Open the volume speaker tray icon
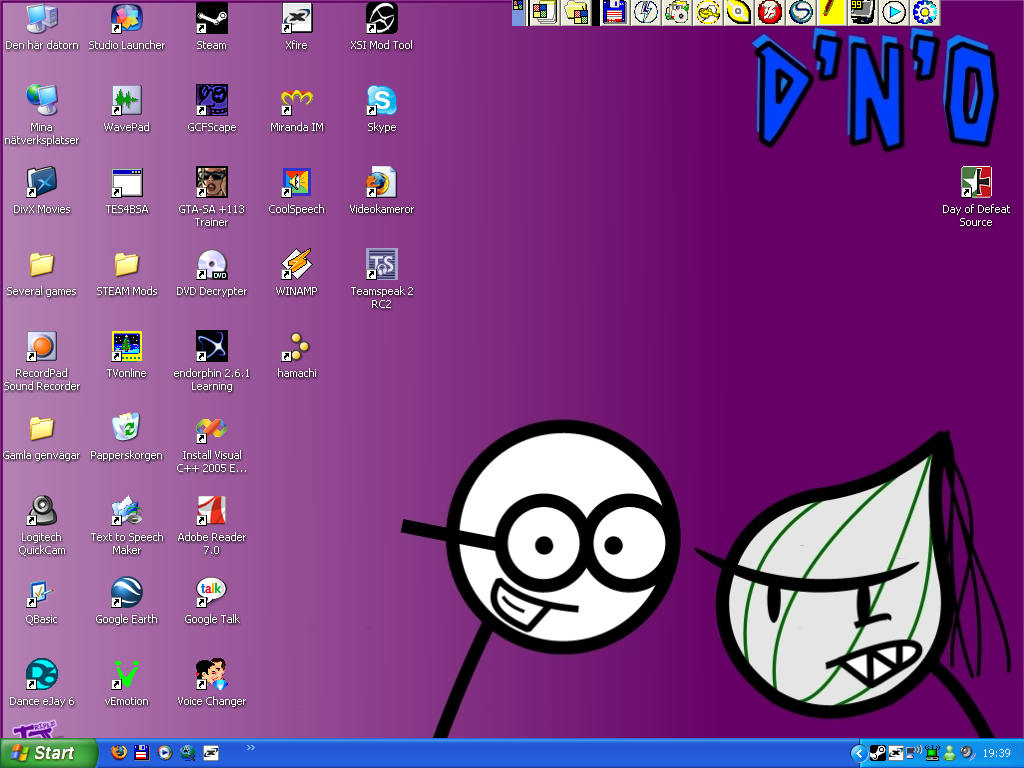Viewport: 1024px width, 768px height. (966, 753)
